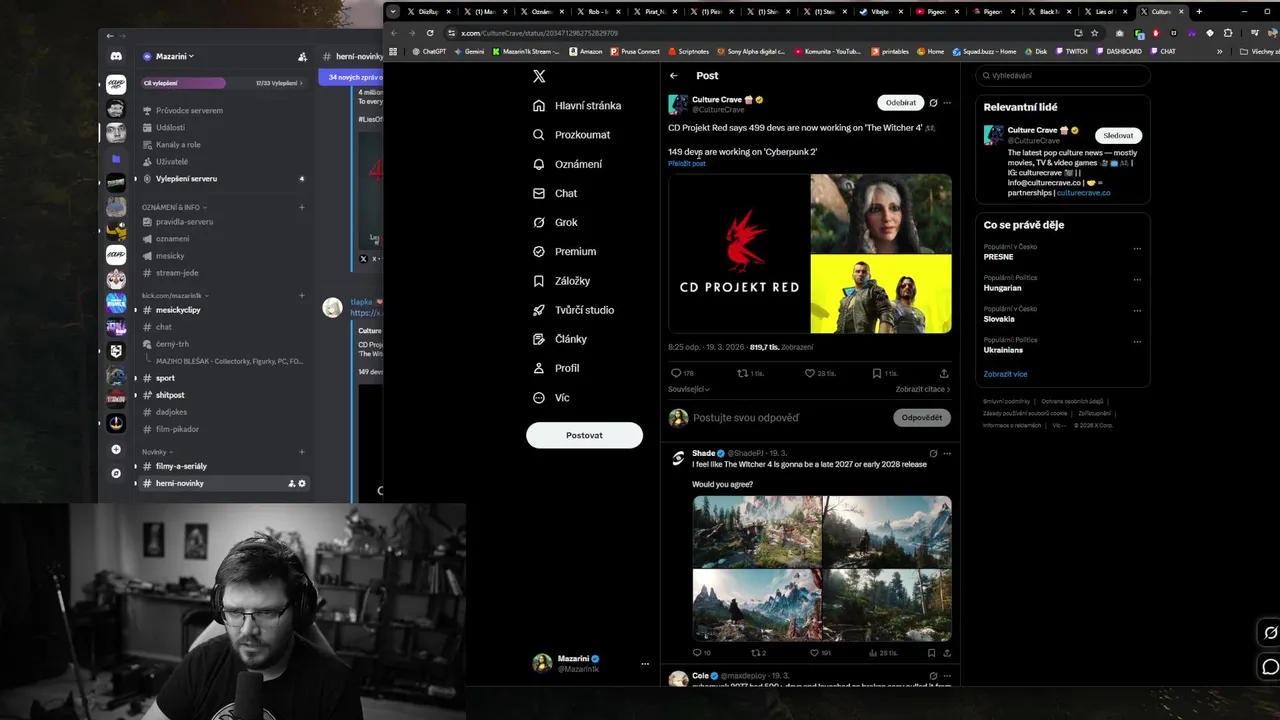This screenshot has width=1280, height=720.
Task: Open tab search dropdown arrow in Chrome
Action: click(x=393, y=12)
